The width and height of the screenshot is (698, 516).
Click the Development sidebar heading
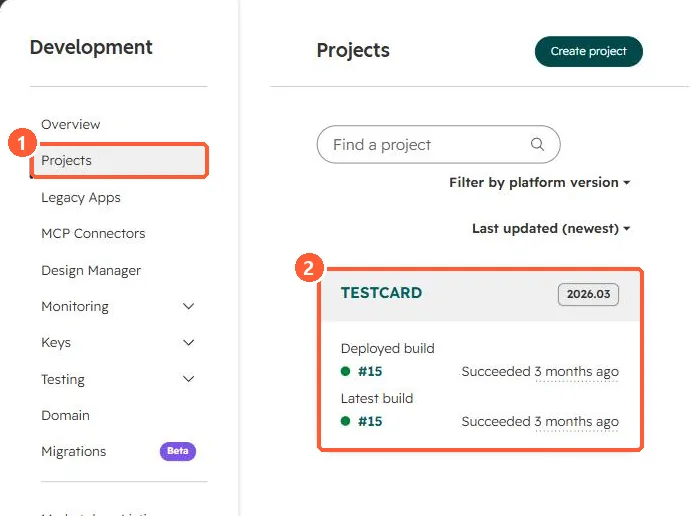91,47
